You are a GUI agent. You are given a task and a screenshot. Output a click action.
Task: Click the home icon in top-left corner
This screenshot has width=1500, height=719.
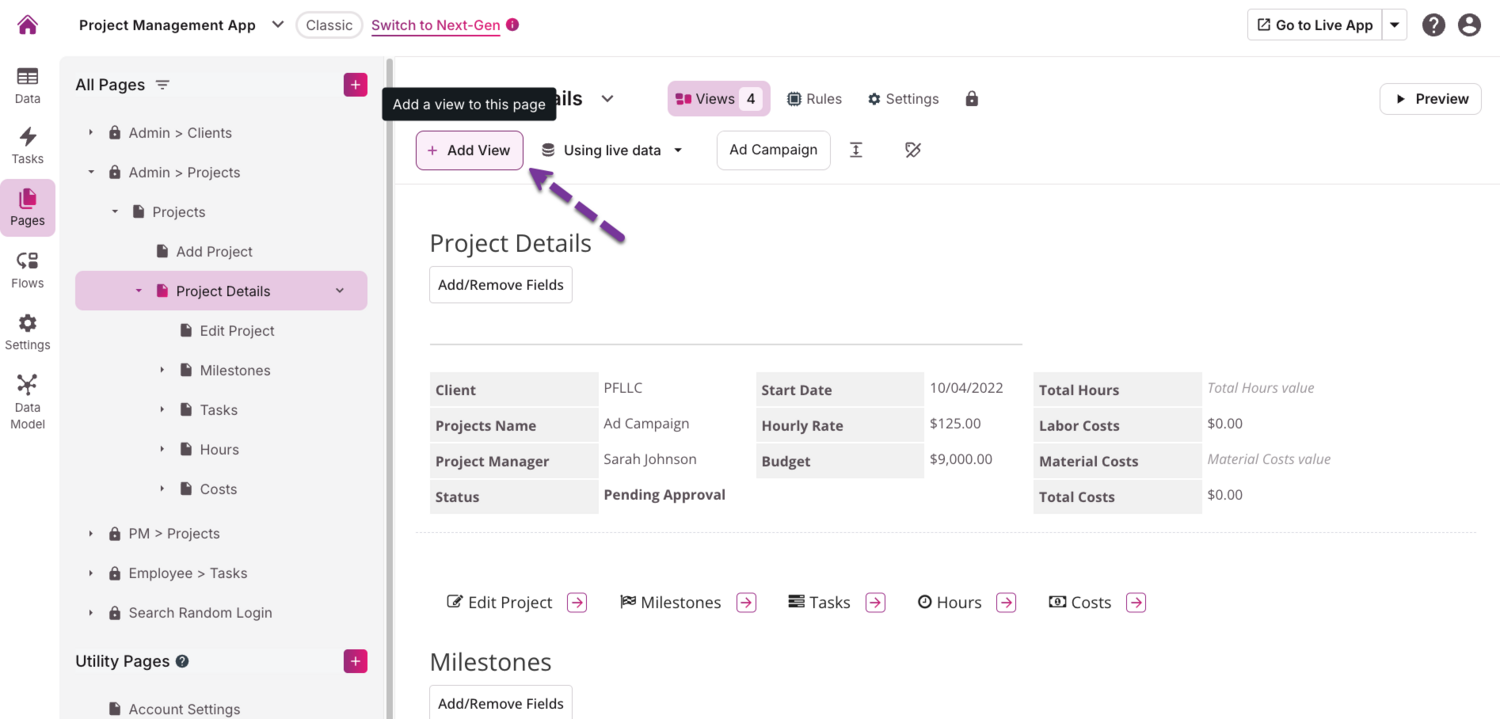pos(27,25)
